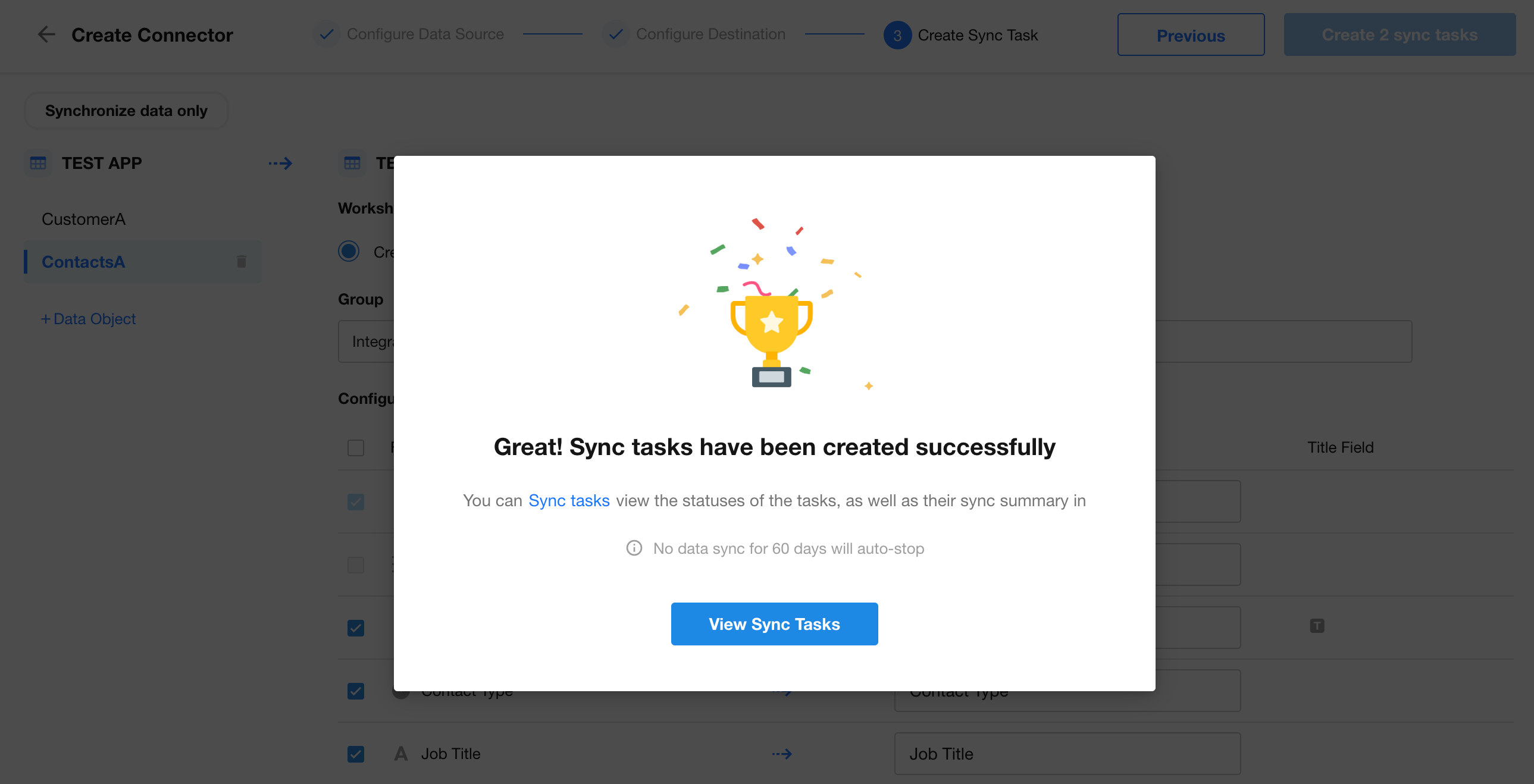
Task: Uncheck the Job Title field checkbox
Action: click(355, 754)
